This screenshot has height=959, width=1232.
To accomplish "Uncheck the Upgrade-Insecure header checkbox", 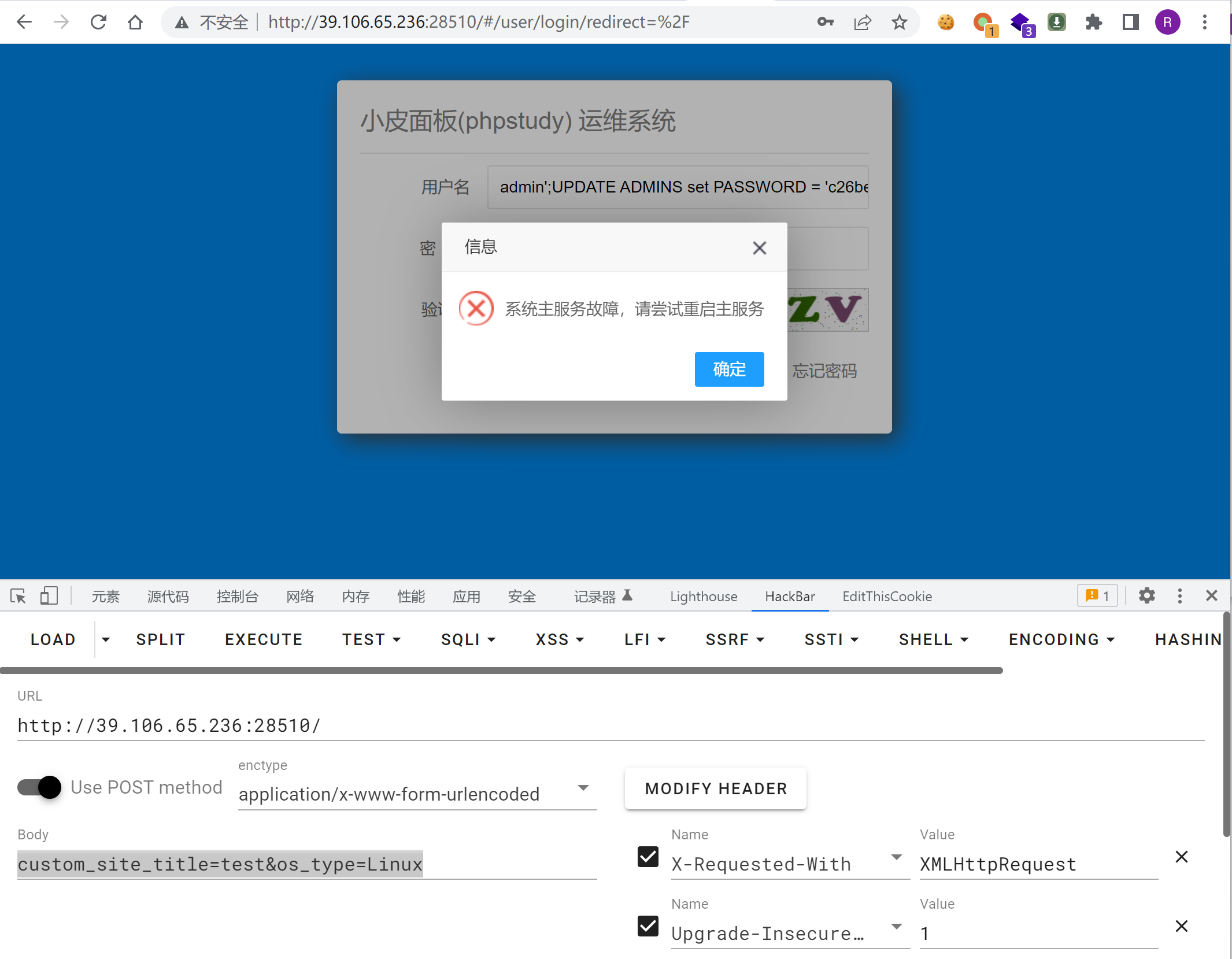I will pos(648,926).
